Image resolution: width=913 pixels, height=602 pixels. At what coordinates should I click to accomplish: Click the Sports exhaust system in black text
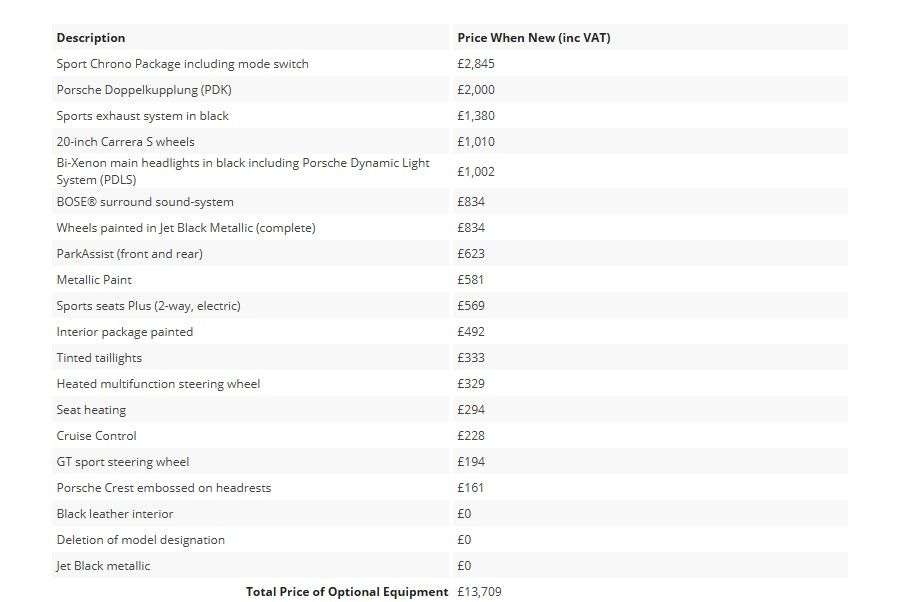[142, 116]
